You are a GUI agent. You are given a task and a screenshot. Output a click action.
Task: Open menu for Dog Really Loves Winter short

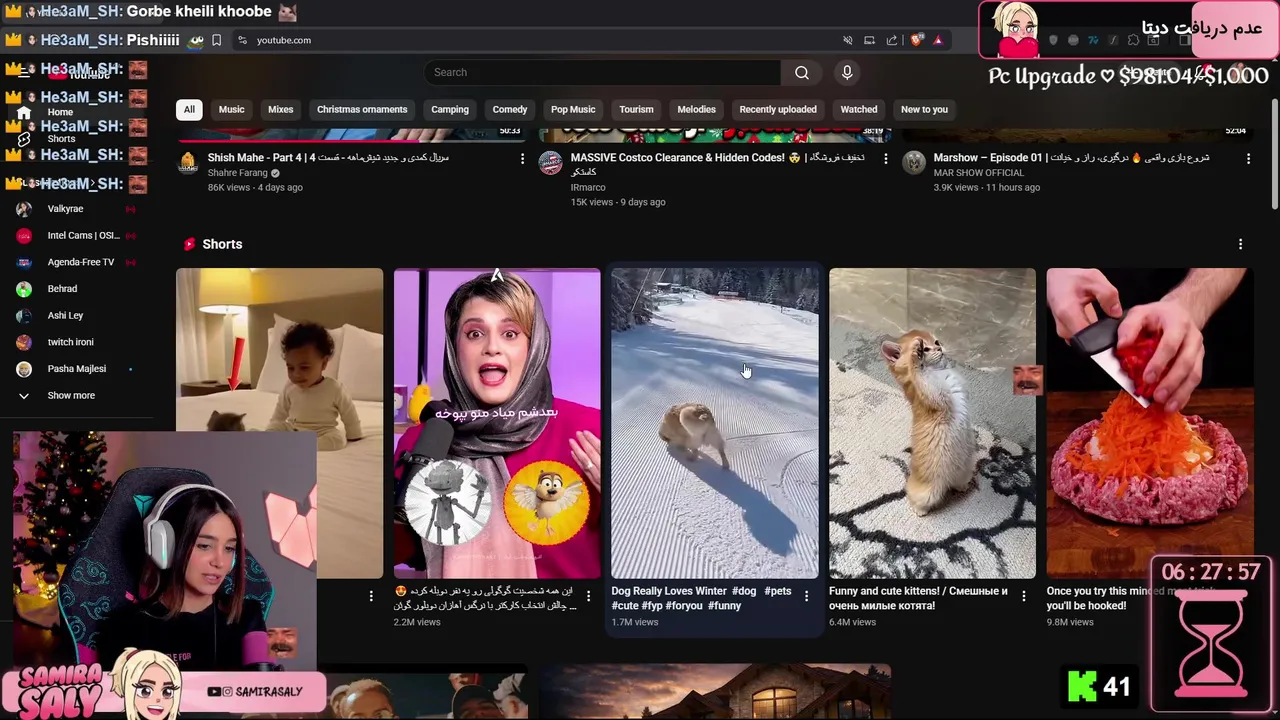click(x=806, y=596)
